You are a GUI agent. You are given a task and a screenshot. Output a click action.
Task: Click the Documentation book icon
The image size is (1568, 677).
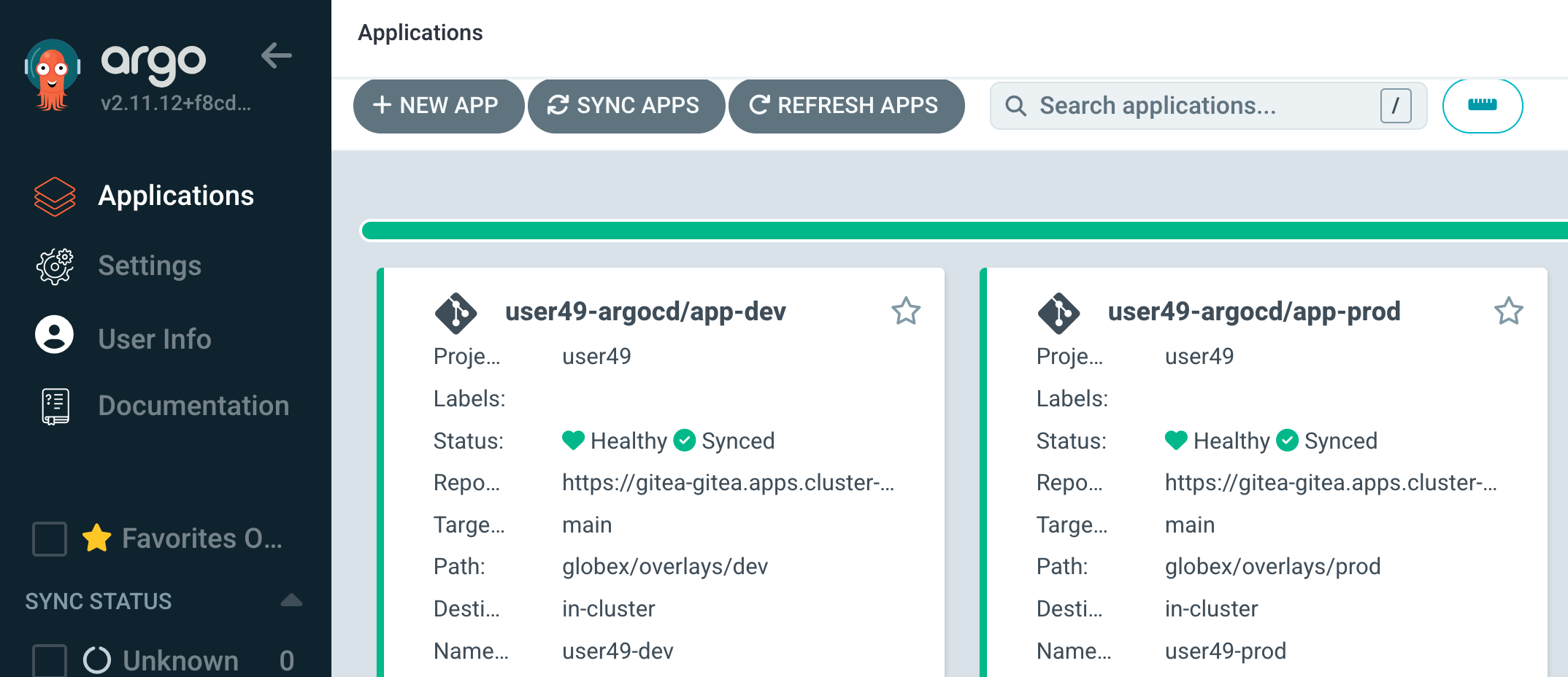(x=55, y=406)
